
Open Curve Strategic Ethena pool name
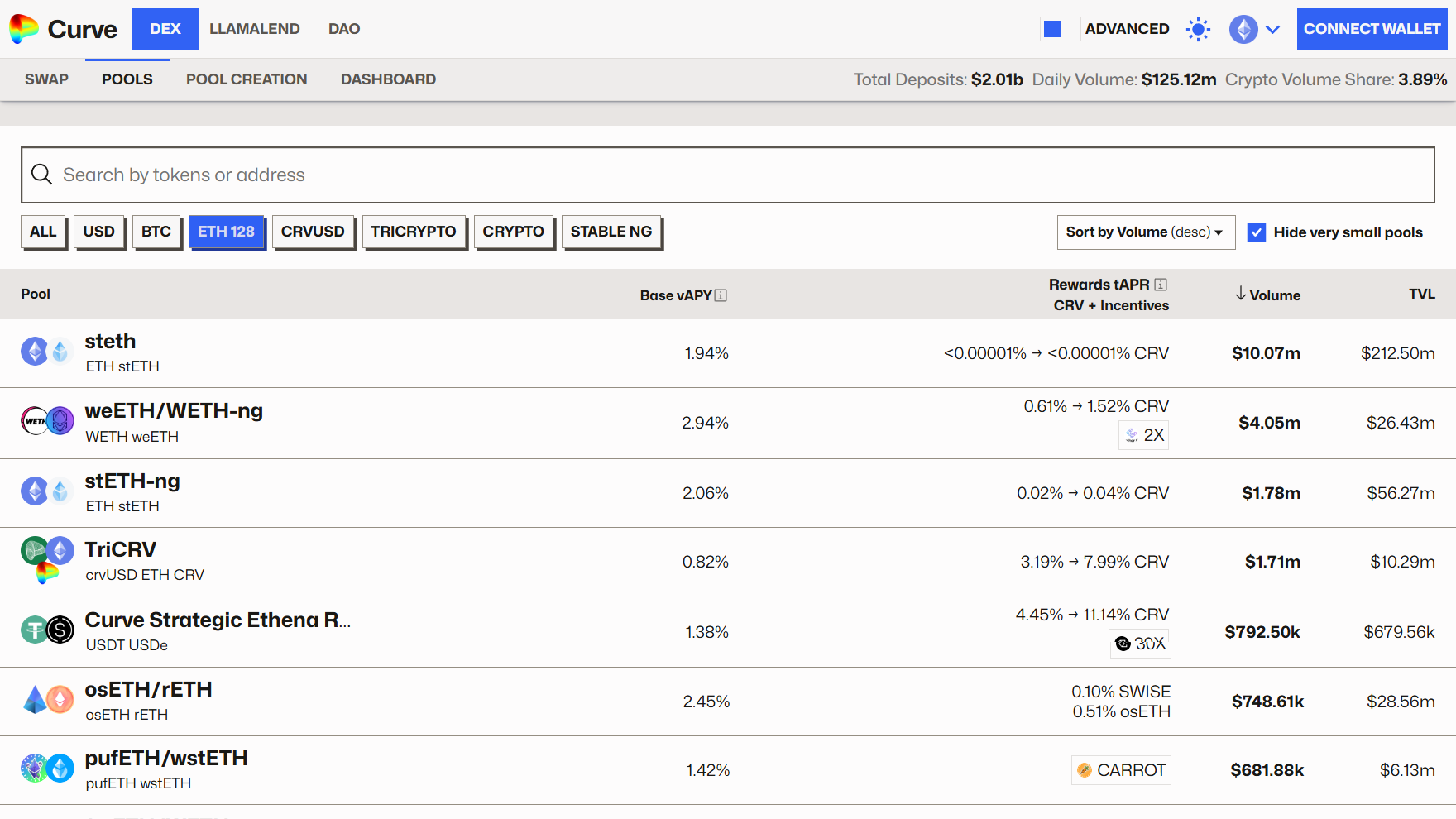[x=218, y=620]
